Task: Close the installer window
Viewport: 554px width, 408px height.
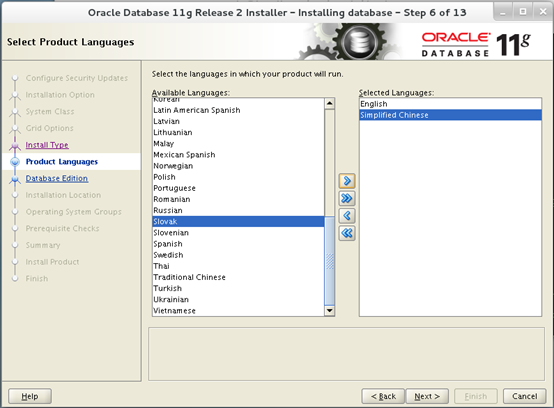Action: 543,12
